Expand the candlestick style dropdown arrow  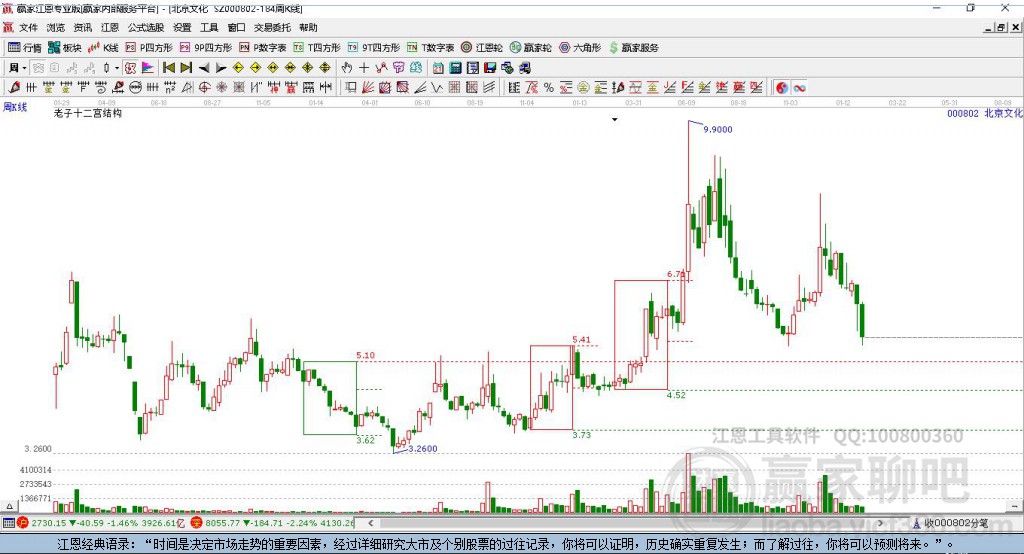tap(117, 68)
